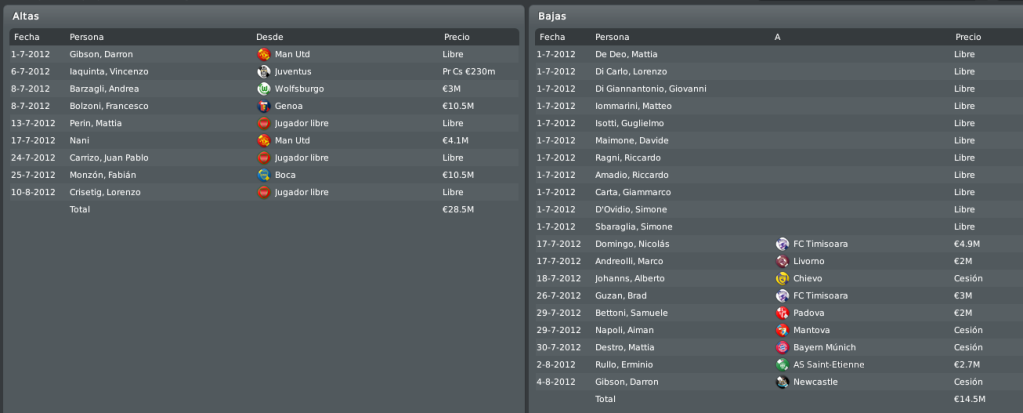Sort Altas by the Desde column header
The image size is (1023, 413).
tap(269, 37)
